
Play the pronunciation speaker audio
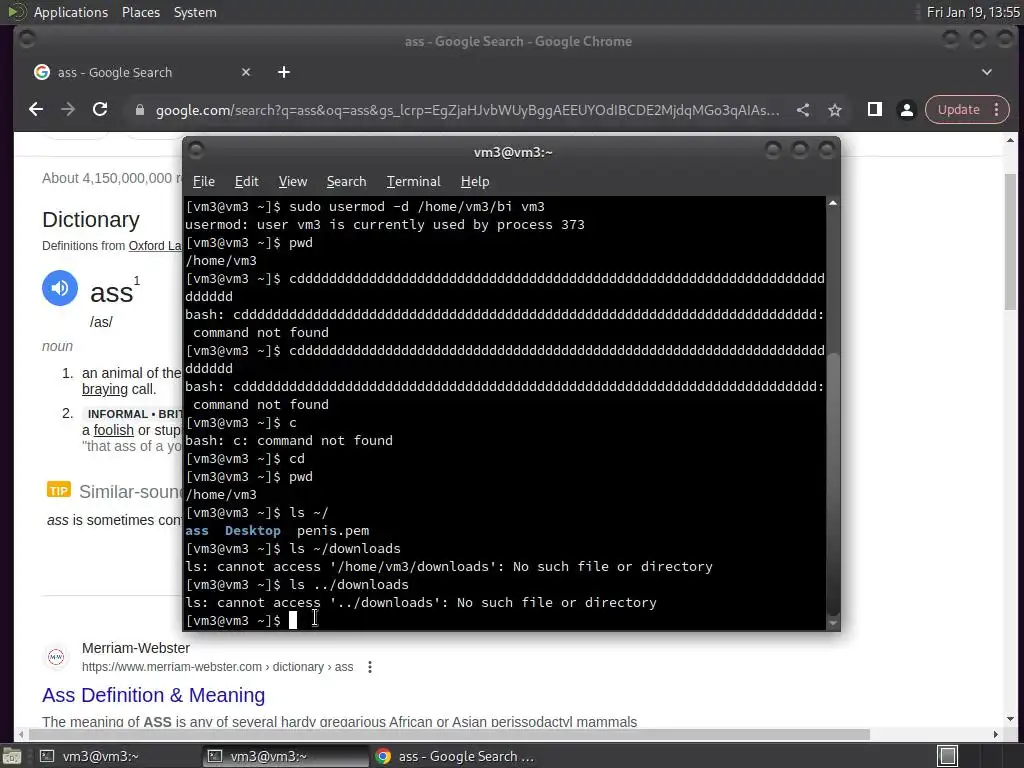(x=60, y=288)
